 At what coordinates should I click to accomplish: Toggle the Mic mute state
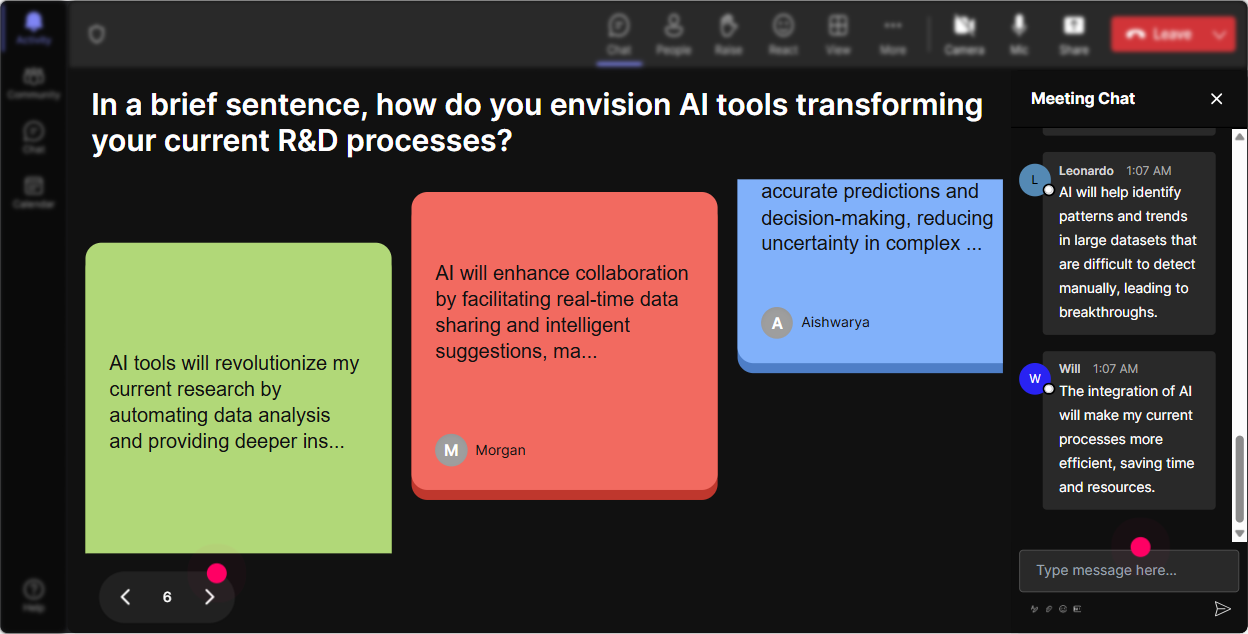(x=1019, y=34)
